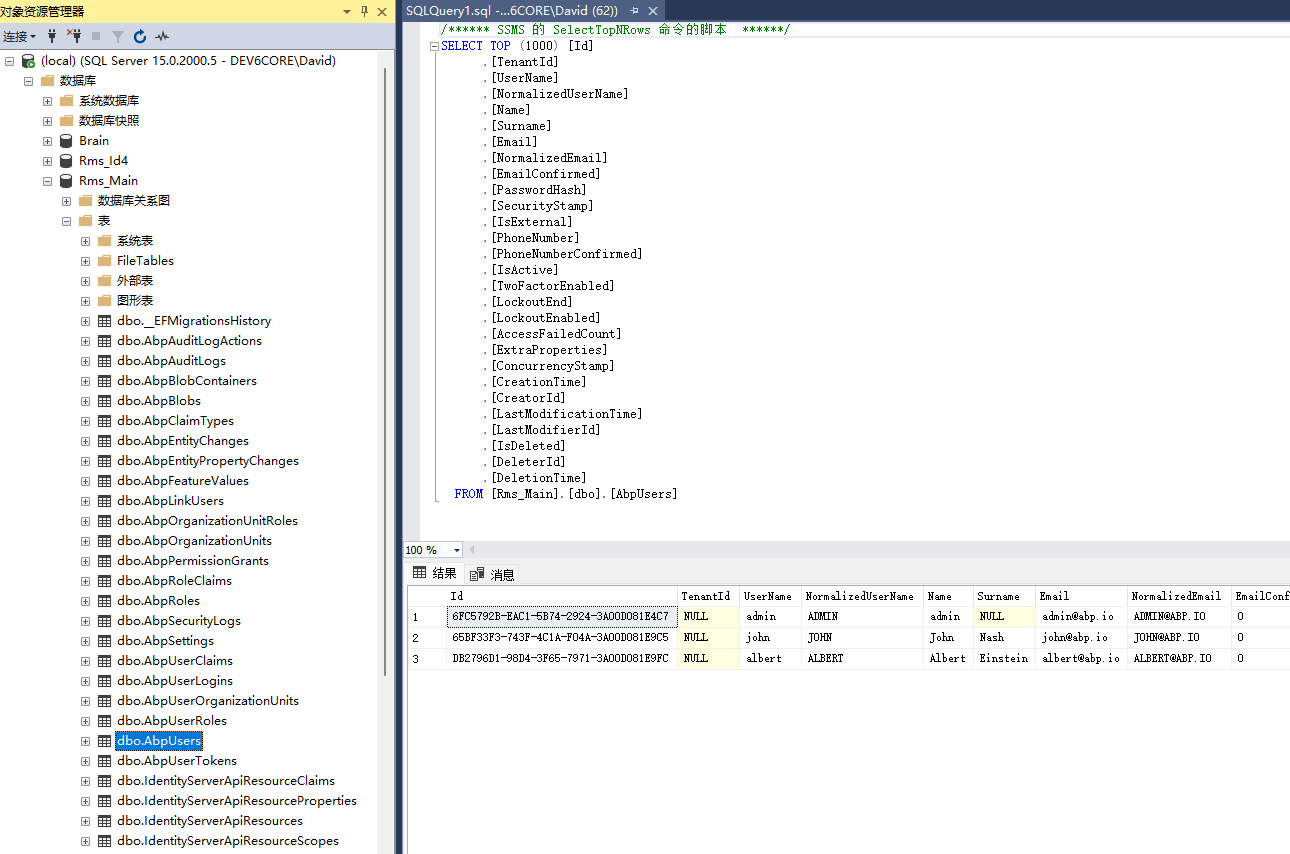Refresh the Object Explorer tree

pyautogui.click(x=140, y=36)
